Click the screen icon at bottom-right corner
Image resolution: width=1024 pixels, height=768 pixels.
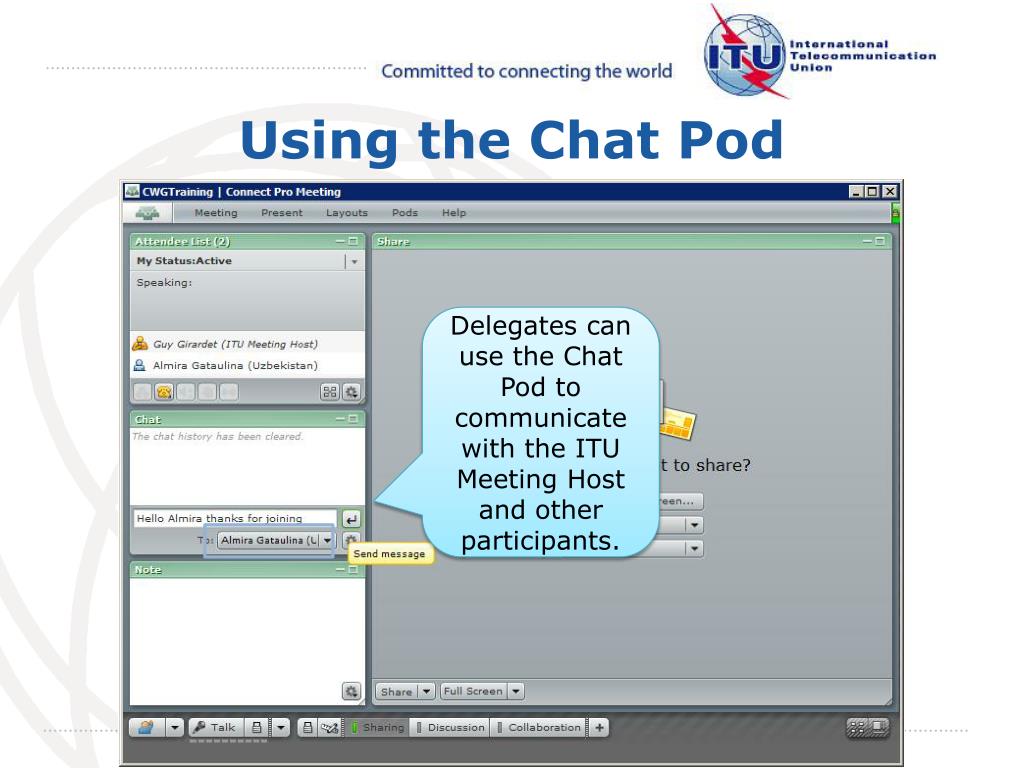coord(879,727)
